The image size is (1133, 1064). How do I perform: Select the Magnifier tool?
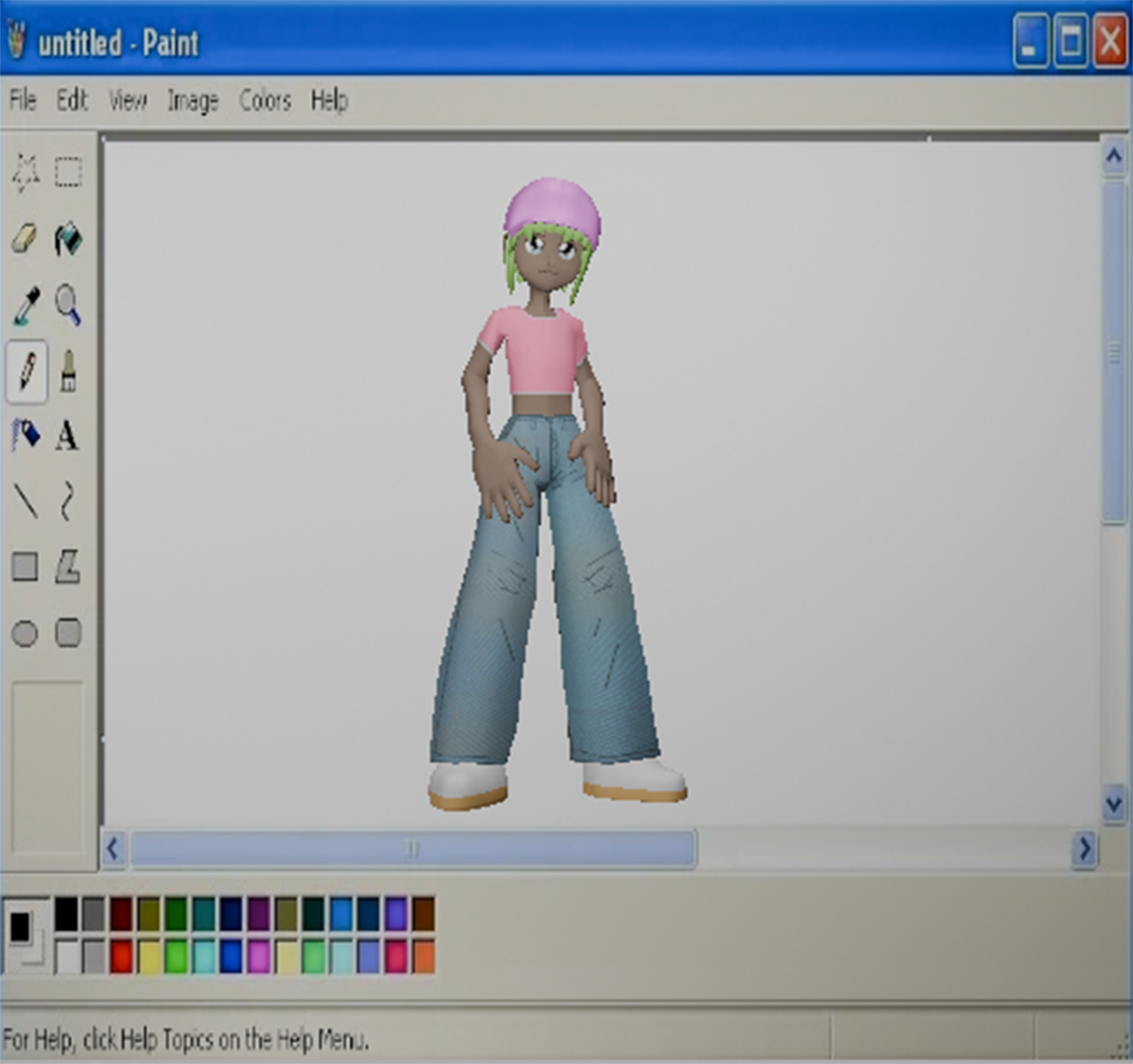pos(68,305)
